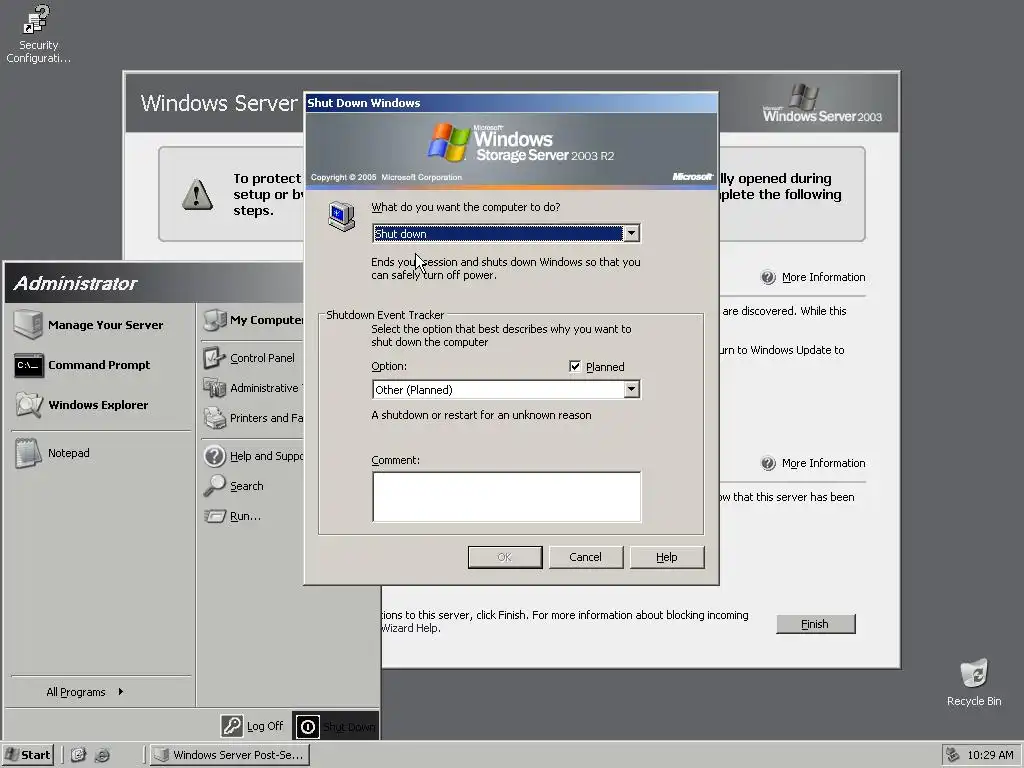Click Cancel in Shut Down Windows dialog

tap(586, 557)
